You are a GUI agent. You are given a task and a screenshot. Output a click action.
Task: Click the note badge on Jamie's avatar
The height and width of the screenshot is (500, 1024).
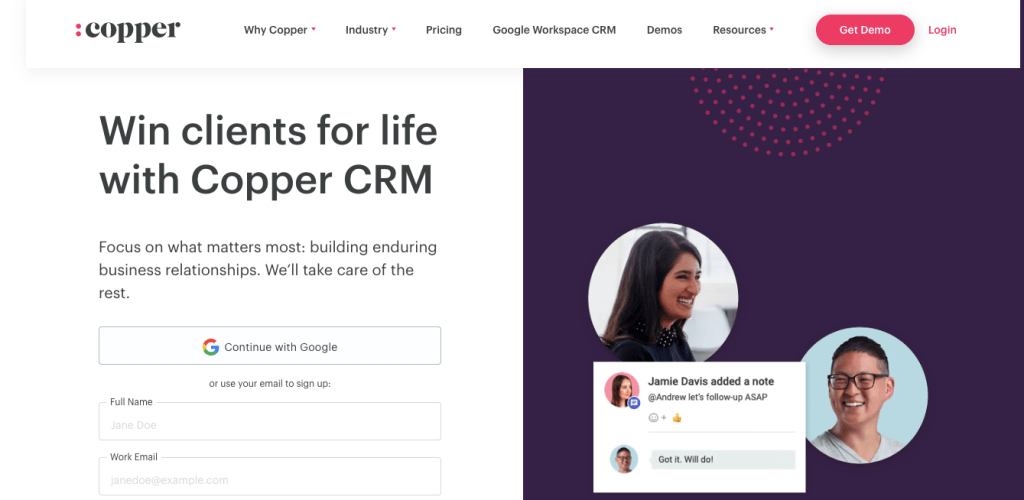[x=633, y=403]
